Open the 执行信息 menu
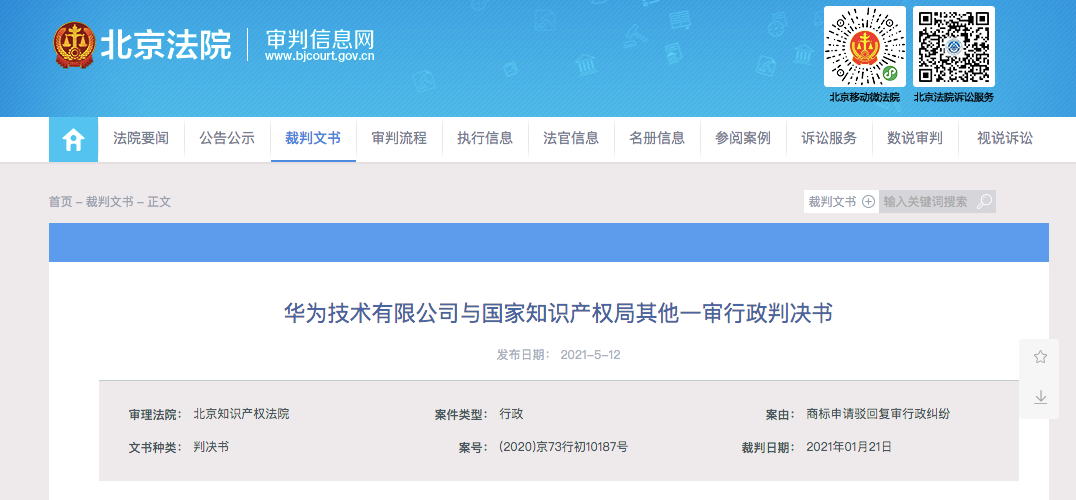 pos(485,139)
